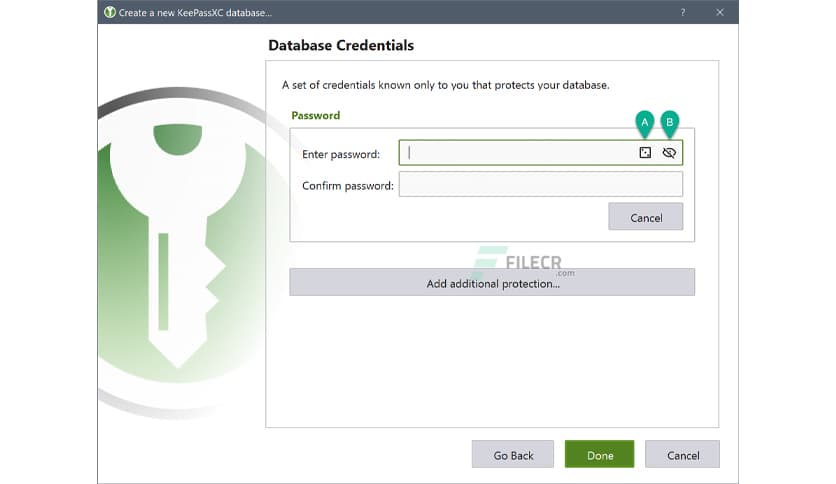Click the teal marker labeled A

[645, 124]
